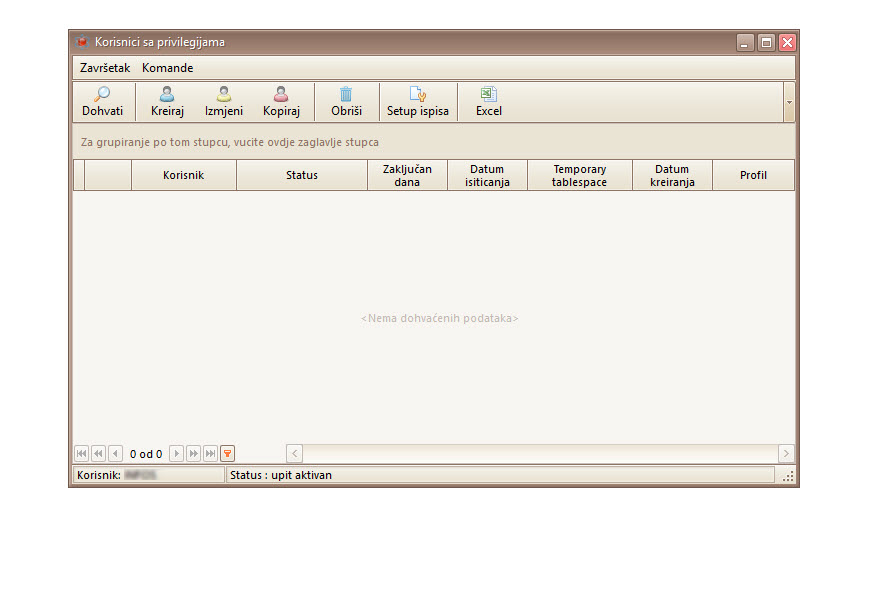Viewport: 870px width, 589px height.
Task: Click the application icon in title bar
Action: [x=82, y=42]
